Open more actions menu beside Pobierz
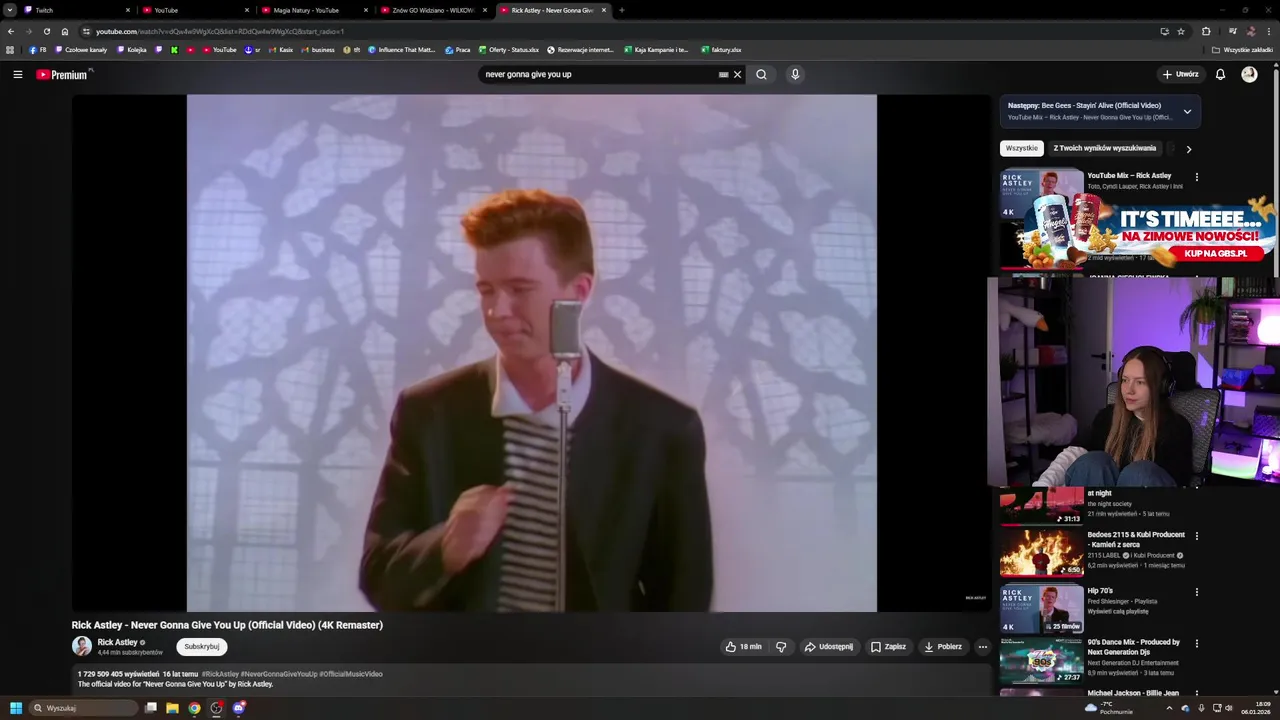This screenshot has width=1280, height=720. pos(982,647)
